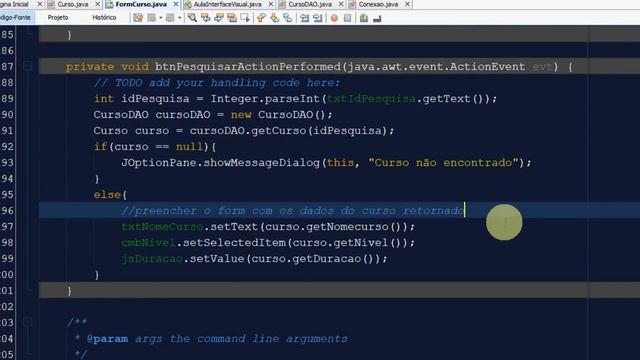The width and height of the screenshot is (640, 360).
Task: Click 'txtNomeCurso' on line 97
Action: 162,227
